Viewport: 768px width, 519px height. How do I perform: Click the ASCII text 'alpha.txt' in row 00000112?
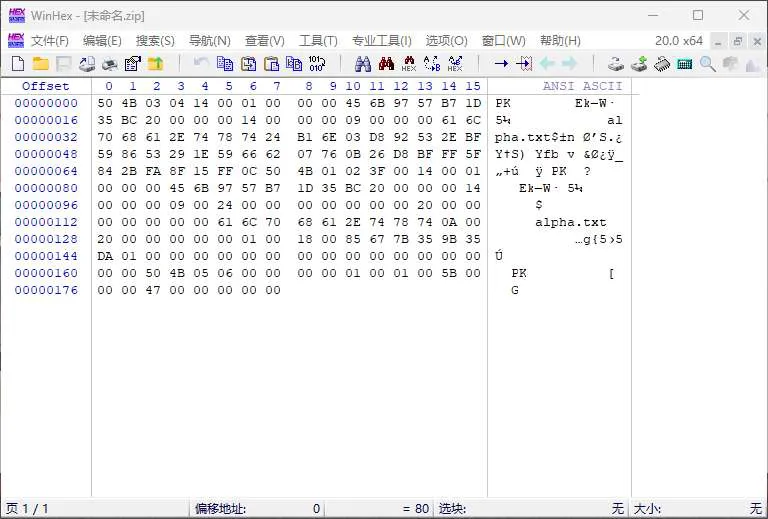(x=571, y=222)
